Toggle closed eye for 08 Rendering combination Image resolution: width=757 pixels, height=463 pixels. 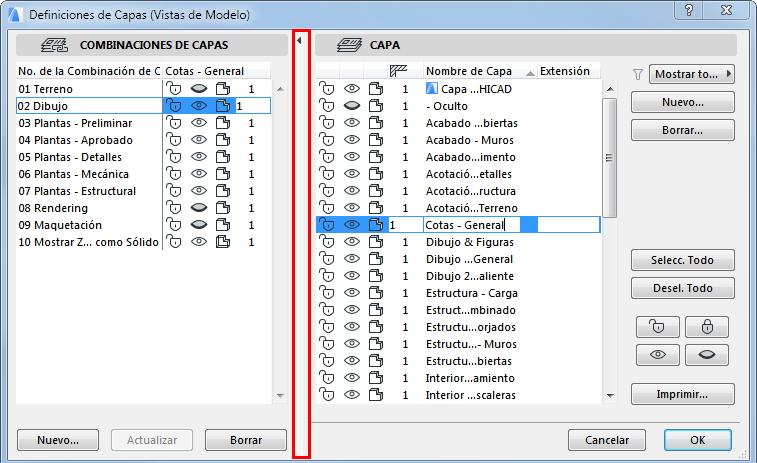199,208
